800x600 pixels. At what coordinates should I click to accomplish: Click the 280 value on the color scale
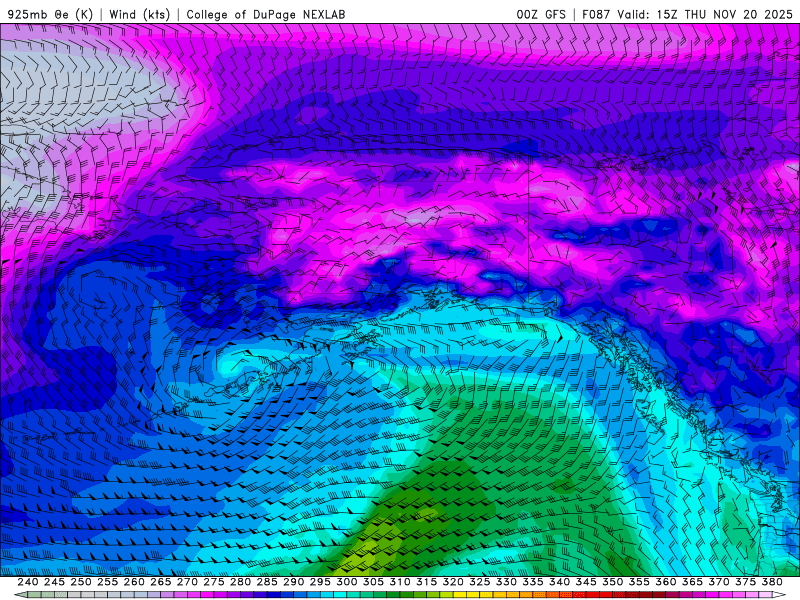click(x=240, y=582)
